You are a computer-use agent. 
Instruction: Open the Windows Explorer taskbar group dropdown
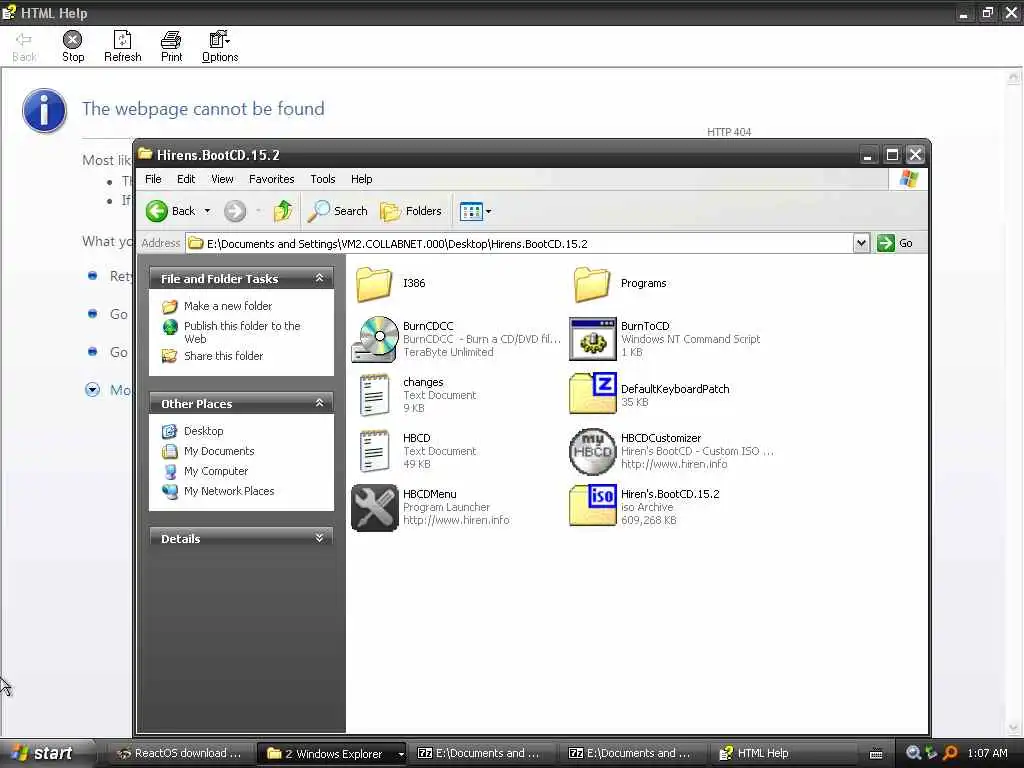click(x=401, y=754)
